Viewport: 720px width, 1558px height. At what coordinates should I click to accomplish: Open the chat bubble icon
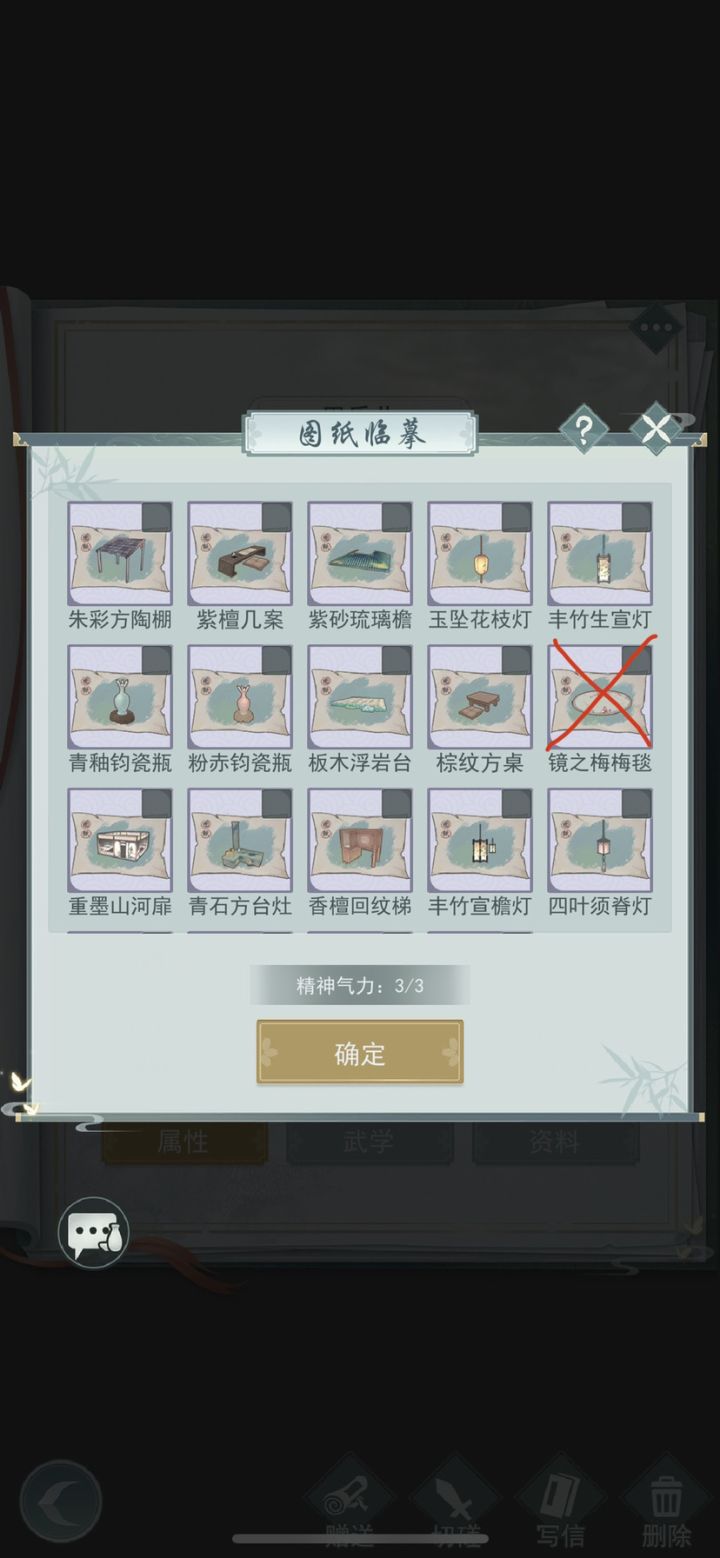[93, 1233]
